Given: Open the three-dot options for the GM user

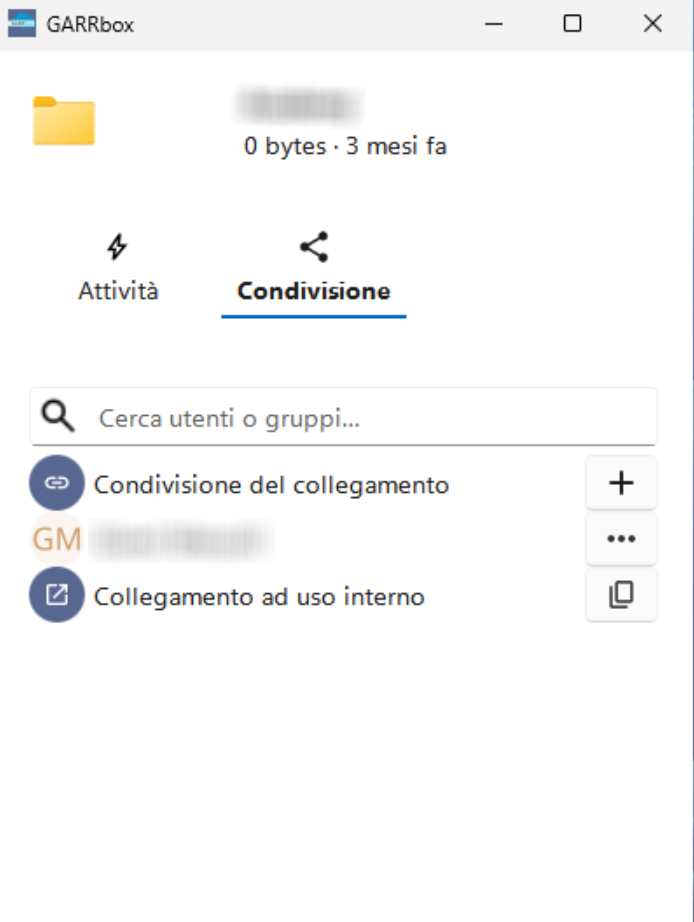Looking at the screenshot, I should tap(620, 538).
